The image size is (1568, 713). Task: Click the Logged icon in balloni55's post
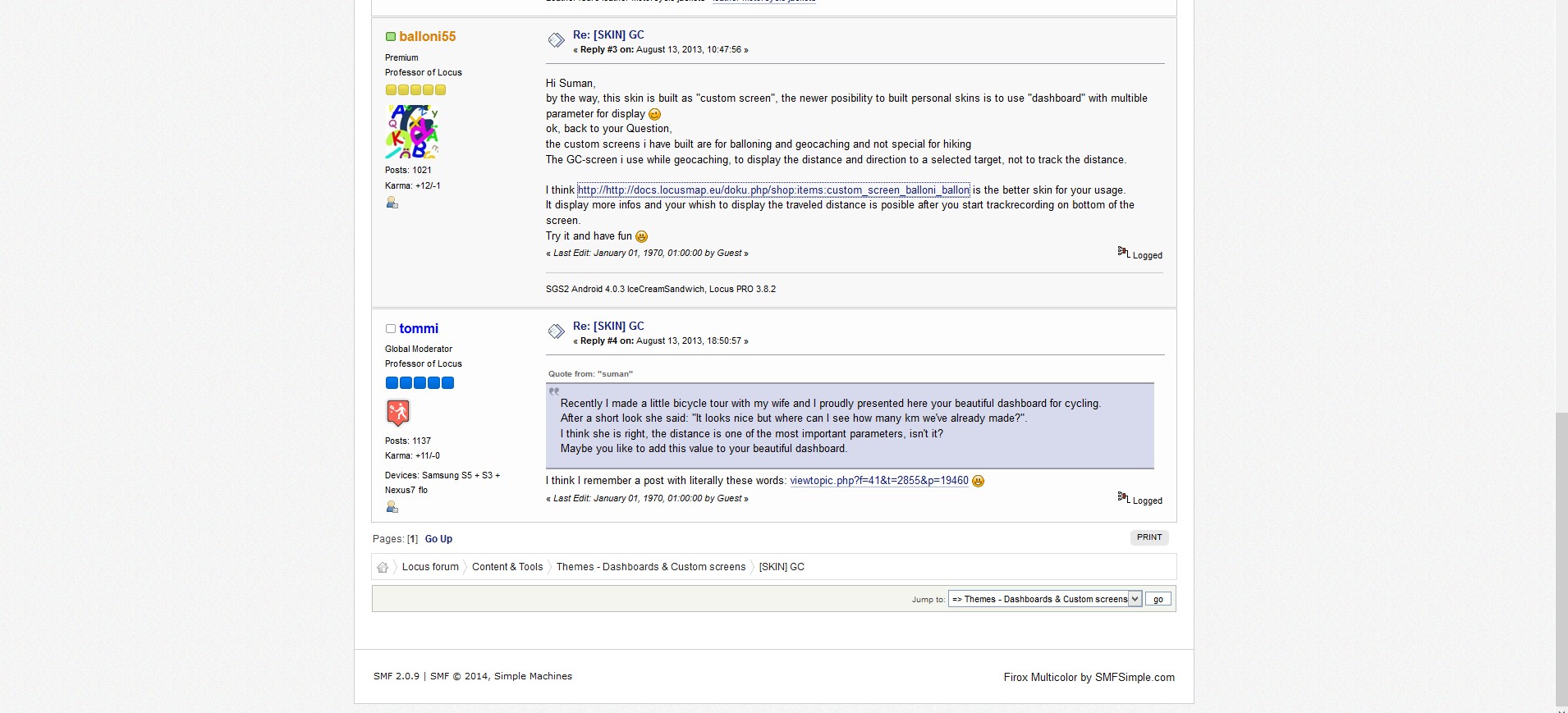1123,252
